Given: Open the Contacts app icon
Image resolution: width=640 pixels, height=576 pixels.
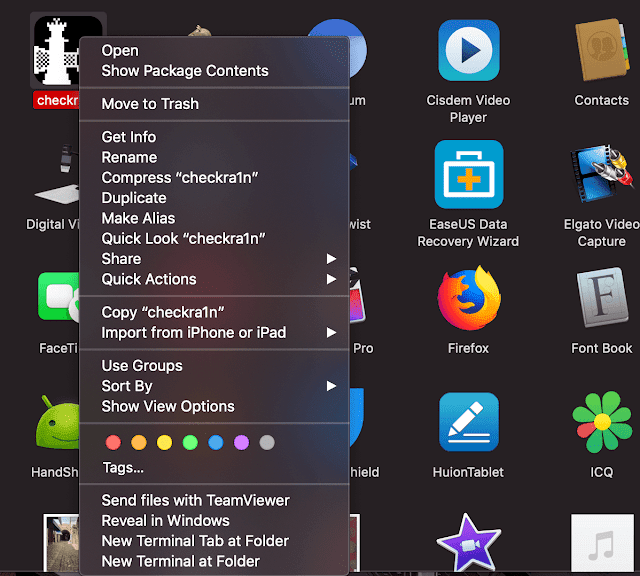Looking at the screenshot, I should pyautogui.click(x=601, y=50).
